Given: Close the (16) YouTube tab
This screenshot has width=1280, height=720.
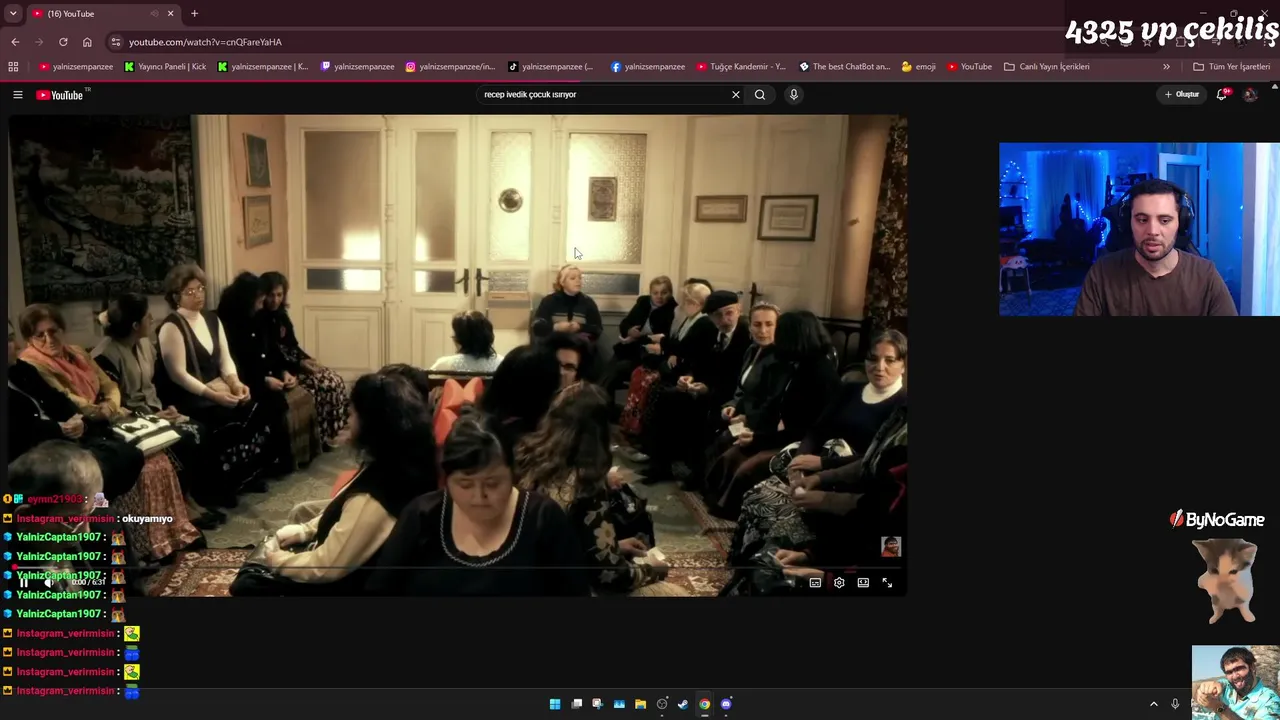Looking at the screenshot, I should (170, 14).
